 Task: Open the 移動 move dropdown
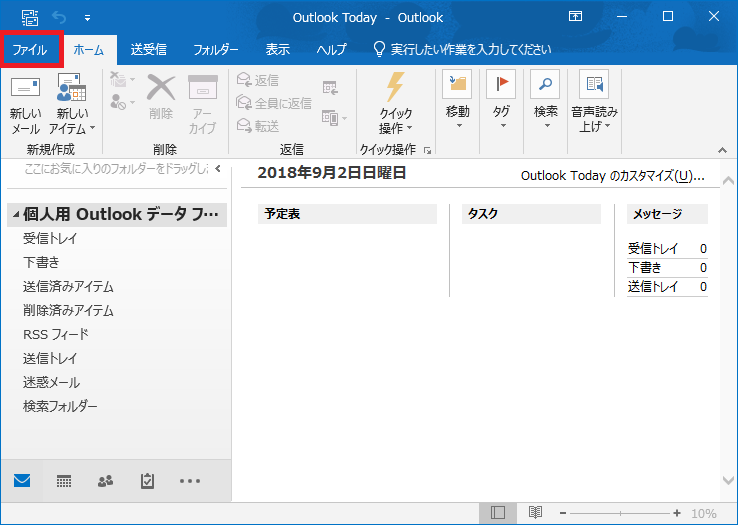coord(457,100)
